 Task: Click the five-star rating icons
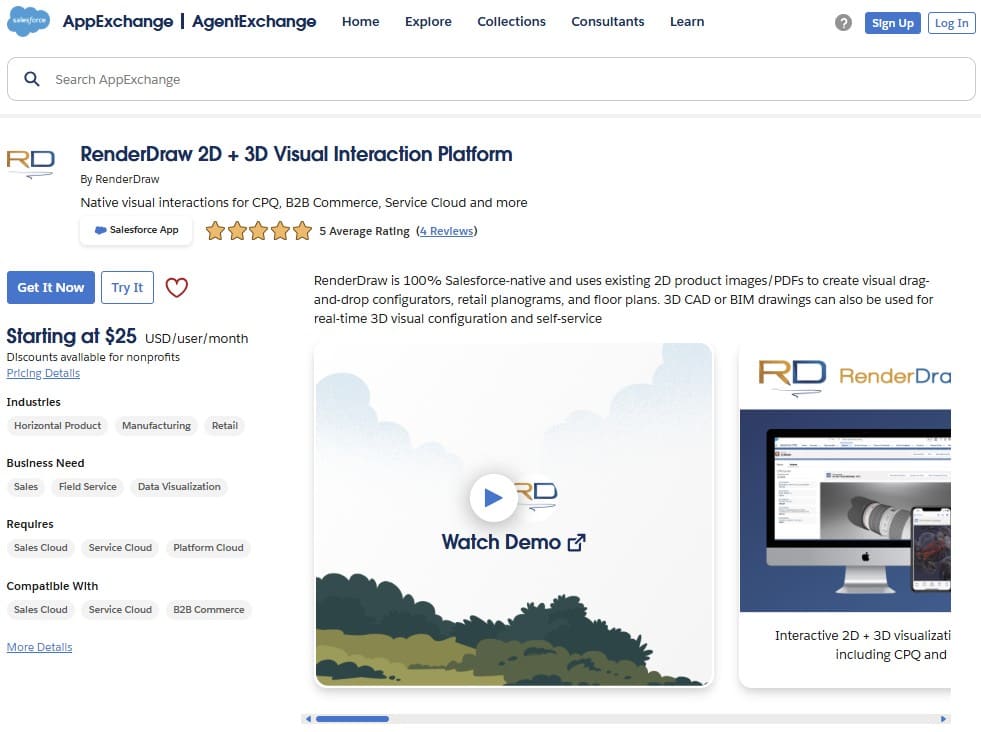(258, 231)
